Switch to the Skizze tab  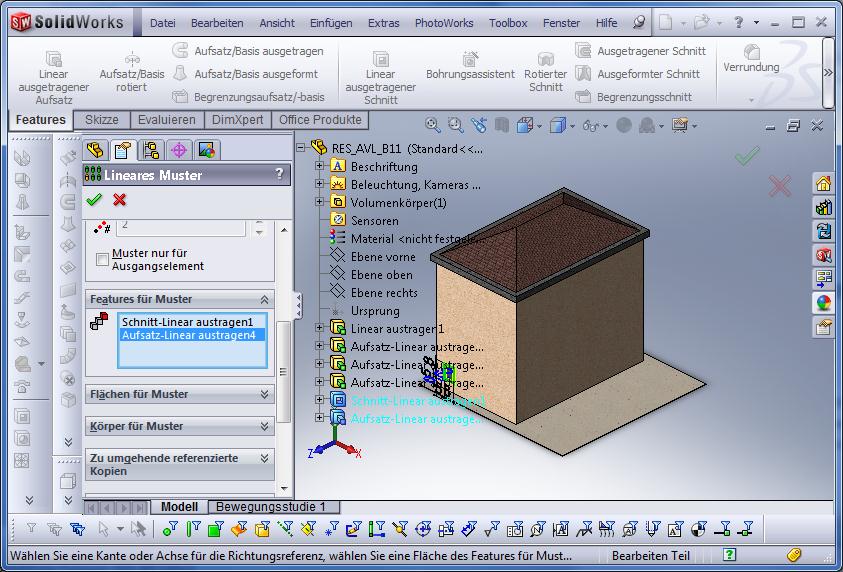[x=102, y=120]
